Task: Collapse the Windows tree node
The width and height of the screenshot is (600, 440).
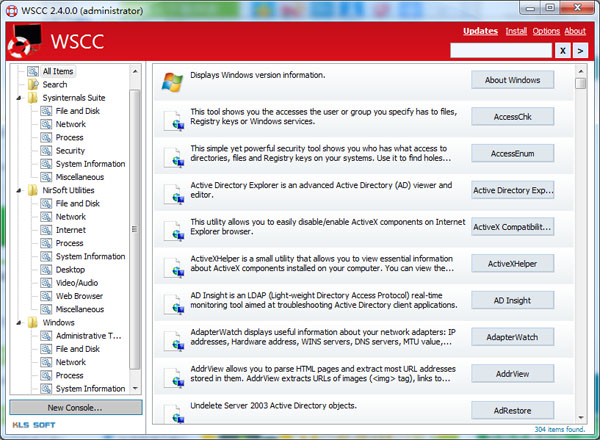Action: 19,323
